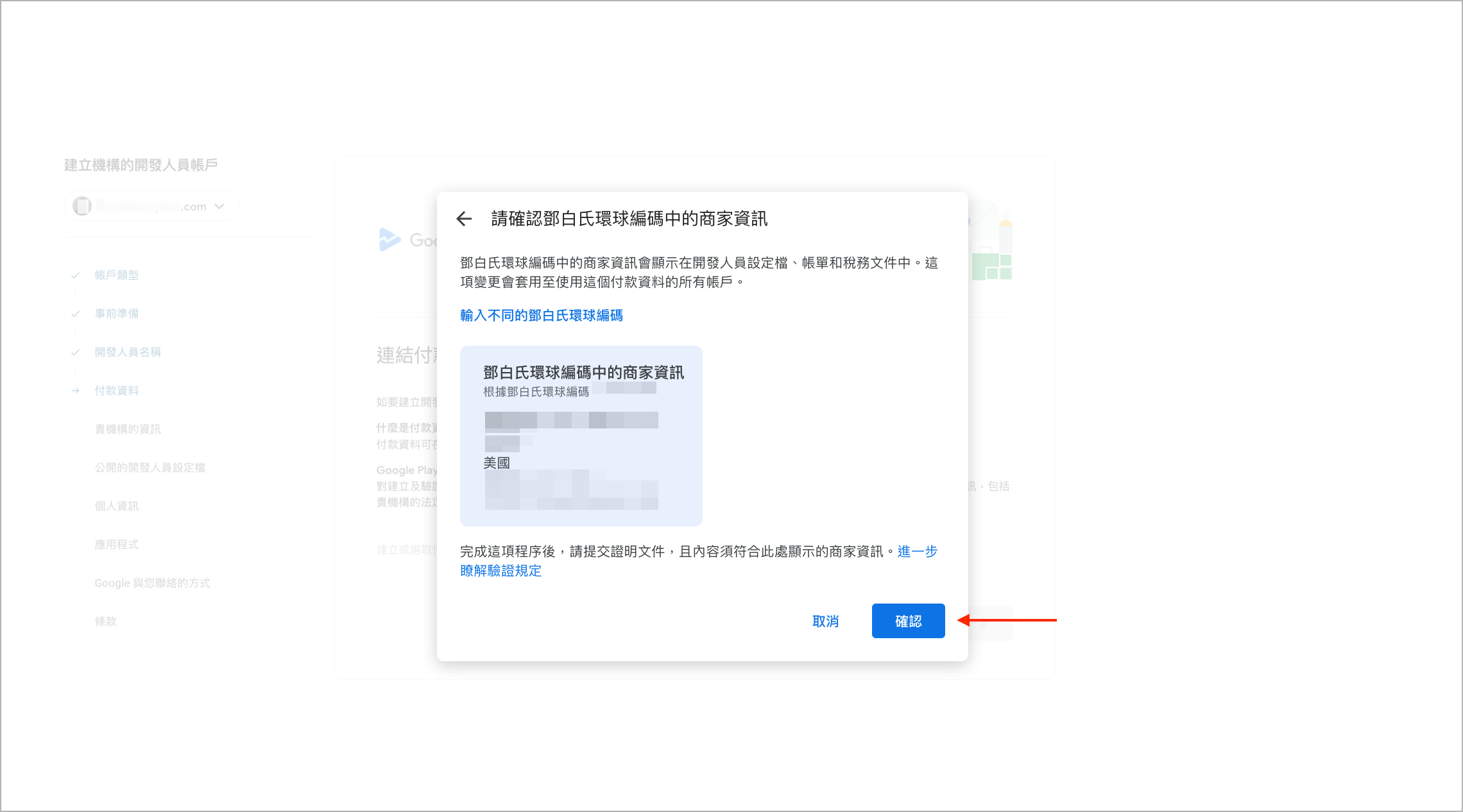Click 建立機構的開發人員帳戶 page heading

pos(141,165)
